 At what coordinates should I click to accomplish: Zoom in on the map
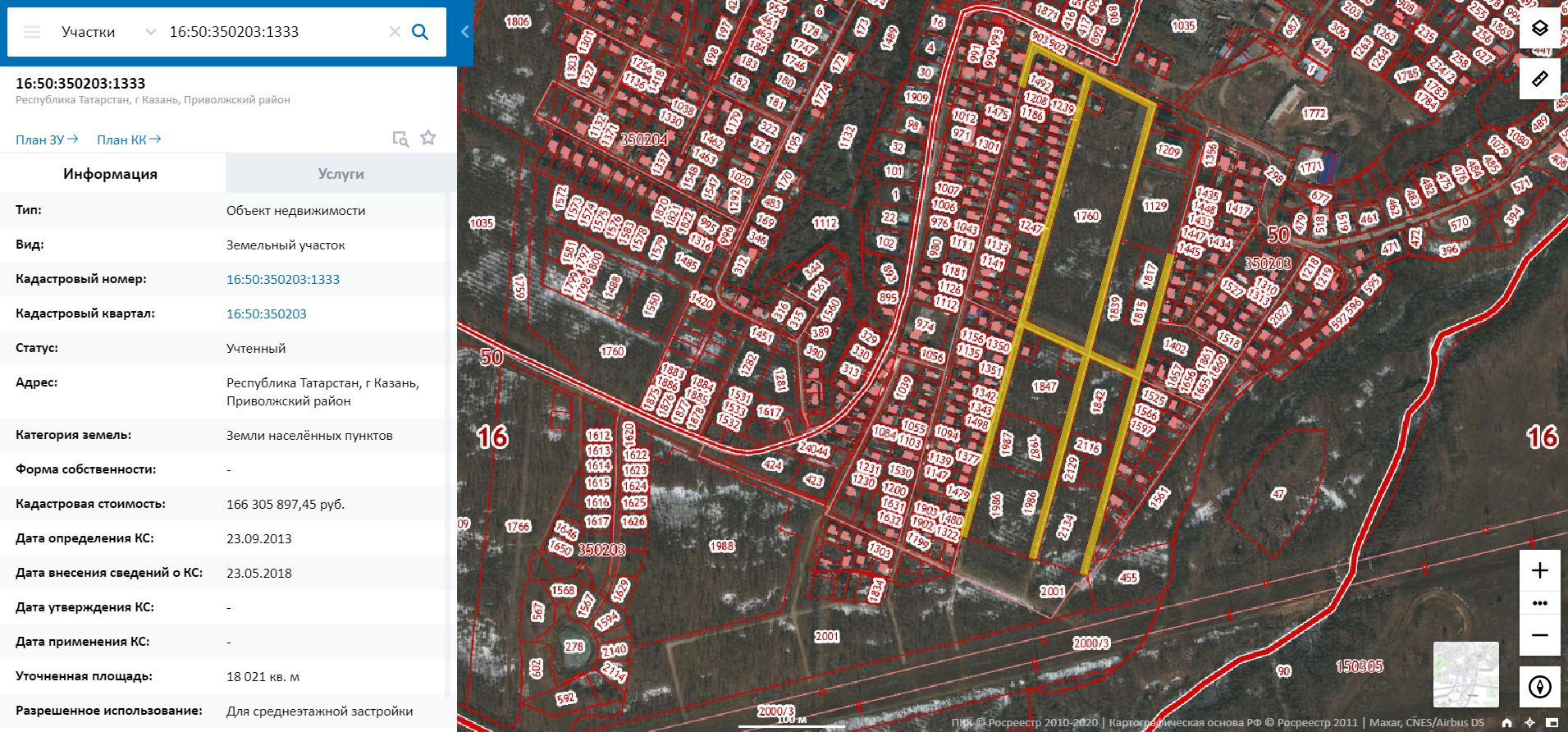pos(1539,570)
